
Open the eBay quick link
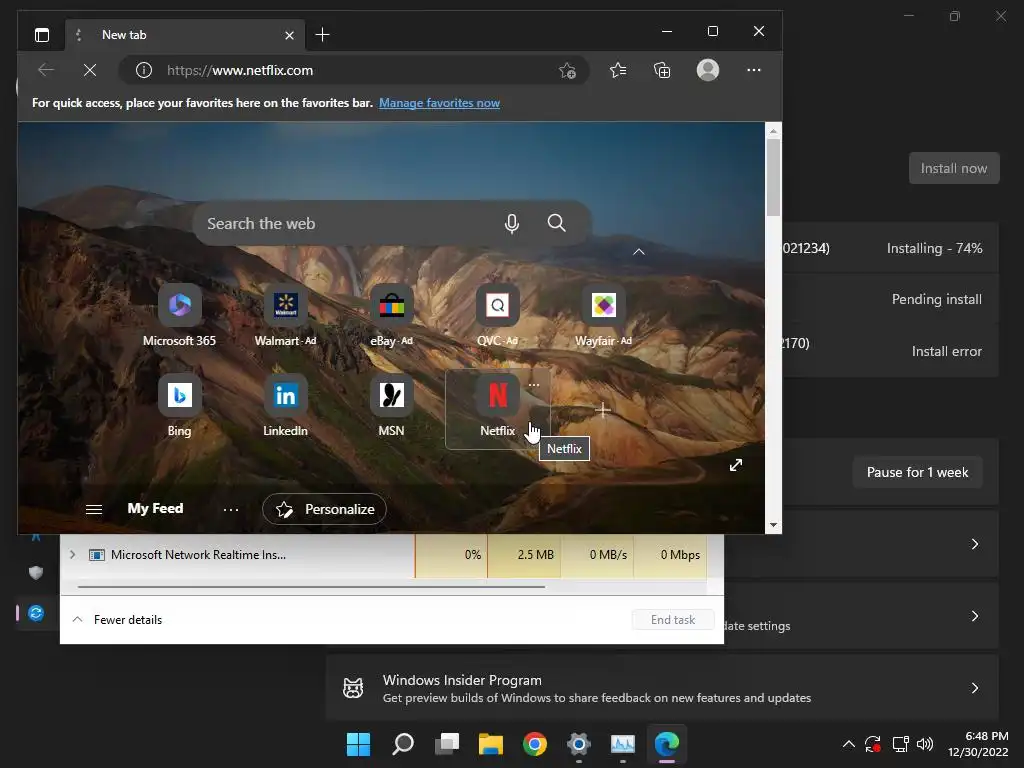pos(392,316)
